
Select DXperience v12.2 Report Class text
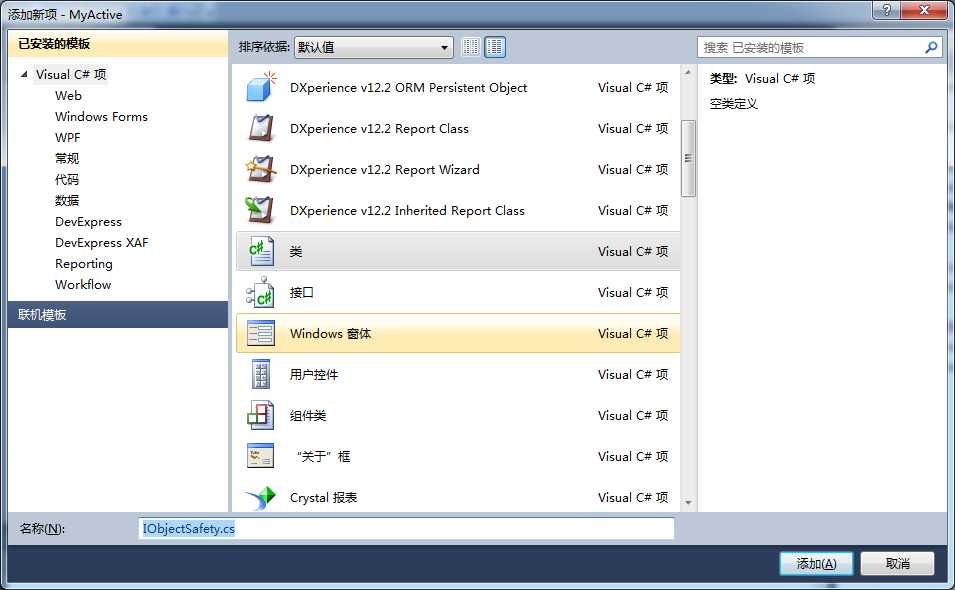[x=379, y=128]
